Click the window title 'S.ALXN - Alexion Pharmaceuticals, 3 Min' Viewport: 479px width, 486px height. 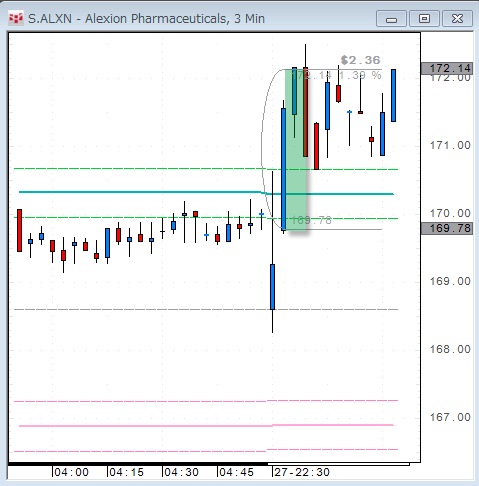tap(146, 19)
